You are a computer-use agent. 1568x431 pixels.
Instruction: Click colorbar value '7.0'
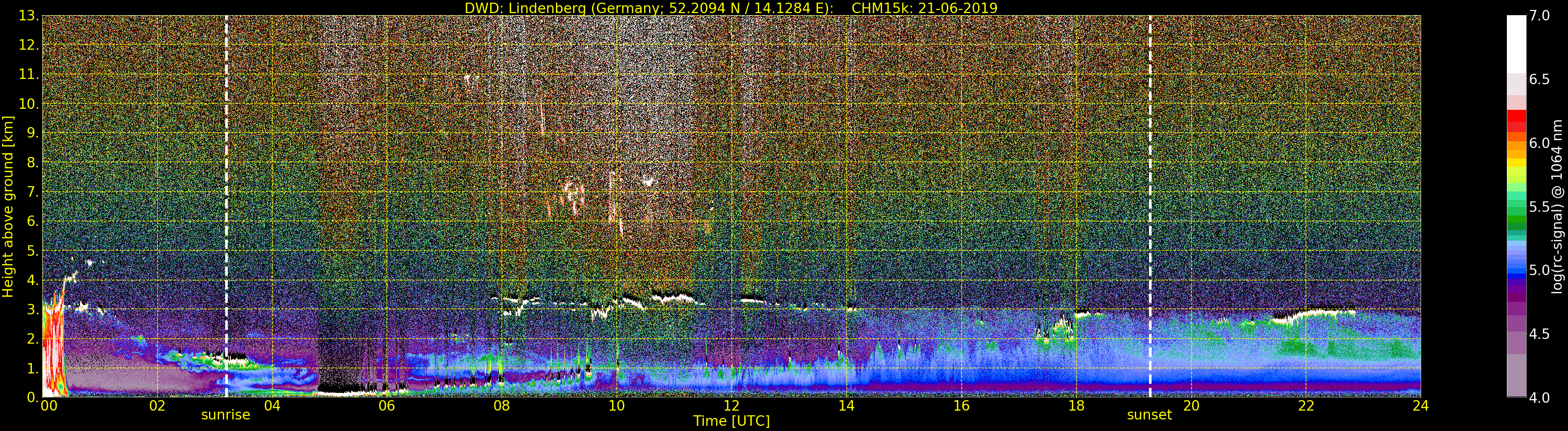(1539, 16)
